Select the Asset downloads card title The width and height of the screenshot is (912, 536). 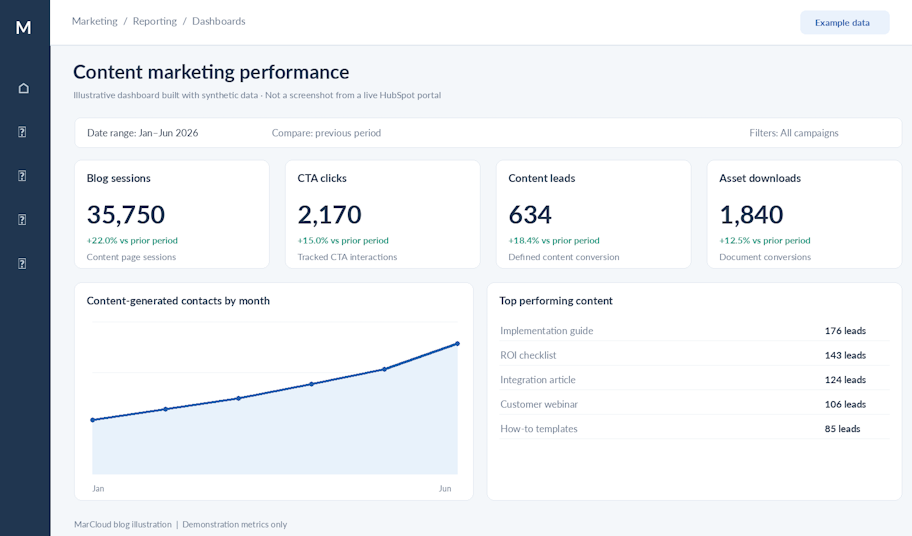pyautogui.click(x=760, y=178)
